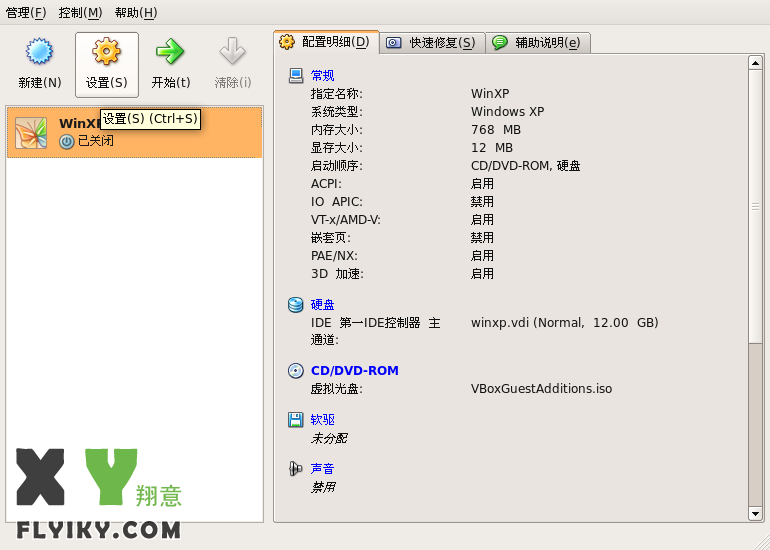Switch to the 辅助说明(e) tab
Screen dimensions: 770x550
[x=538, y=43]
